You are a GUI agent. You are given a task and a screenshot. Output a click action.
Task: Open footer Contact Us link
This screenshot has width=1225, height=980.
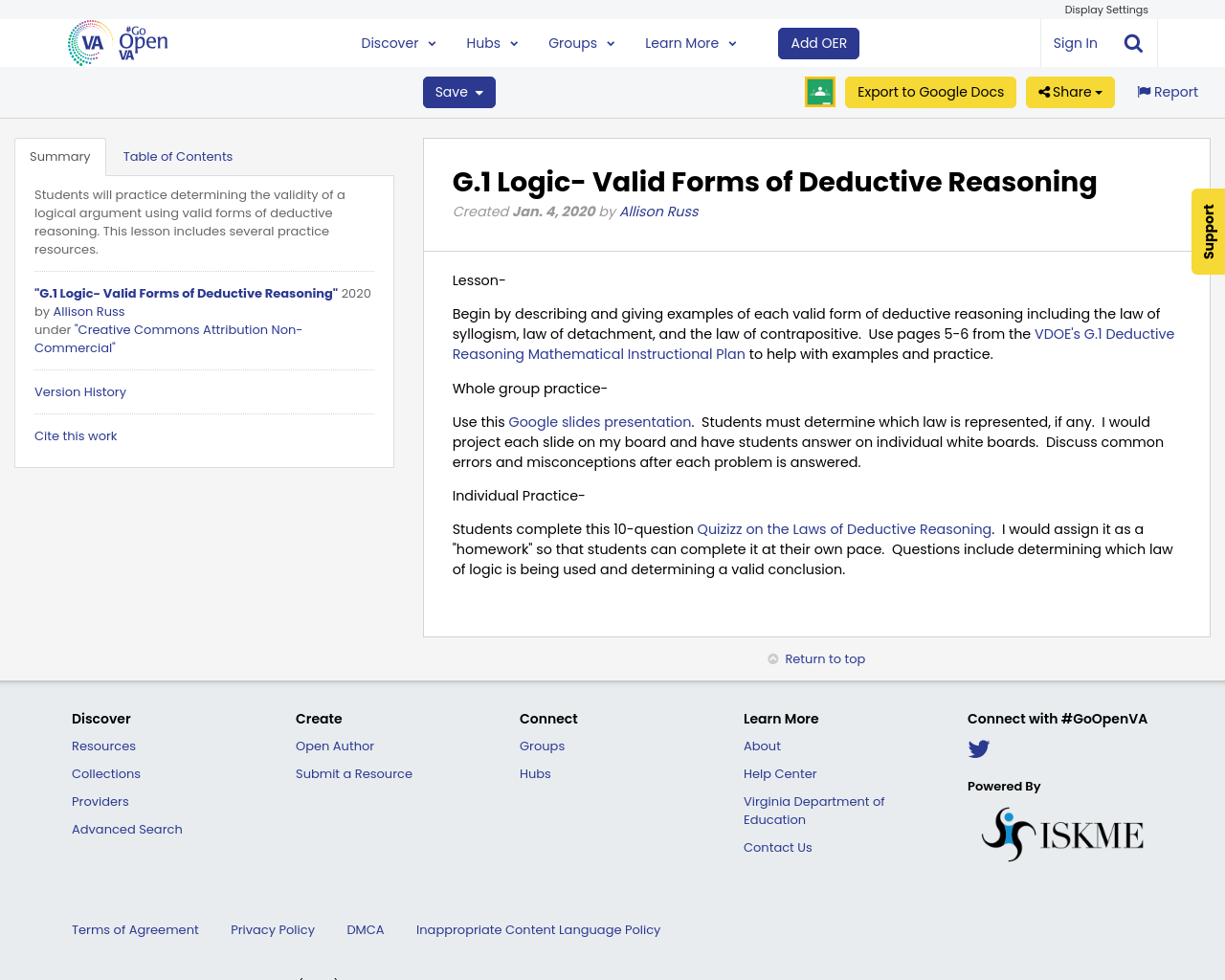(x=777, y=848)
